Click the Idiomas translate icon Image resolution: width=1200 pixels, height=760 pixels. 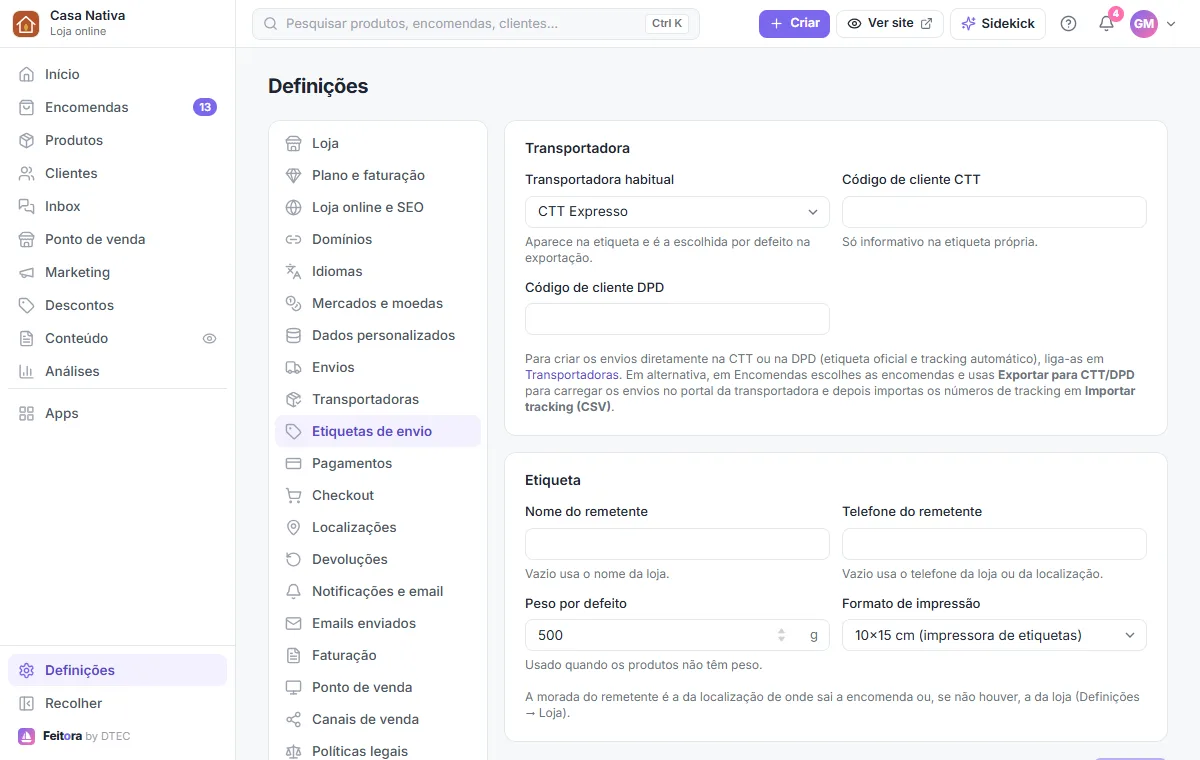(293, 271)
